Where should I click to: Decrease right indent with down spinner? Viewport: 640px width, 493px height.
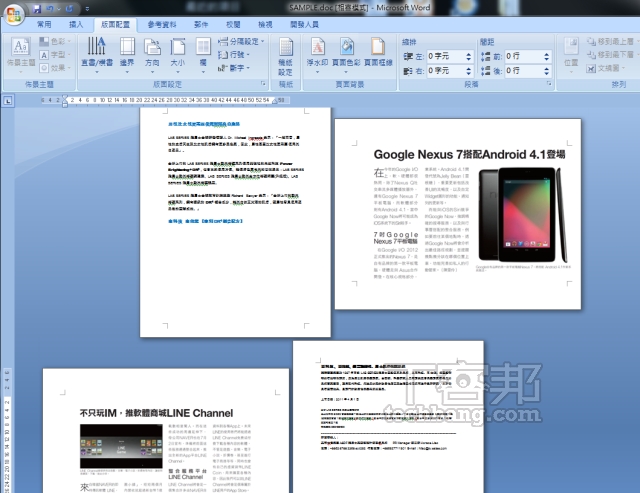click(x=469, y=74)
